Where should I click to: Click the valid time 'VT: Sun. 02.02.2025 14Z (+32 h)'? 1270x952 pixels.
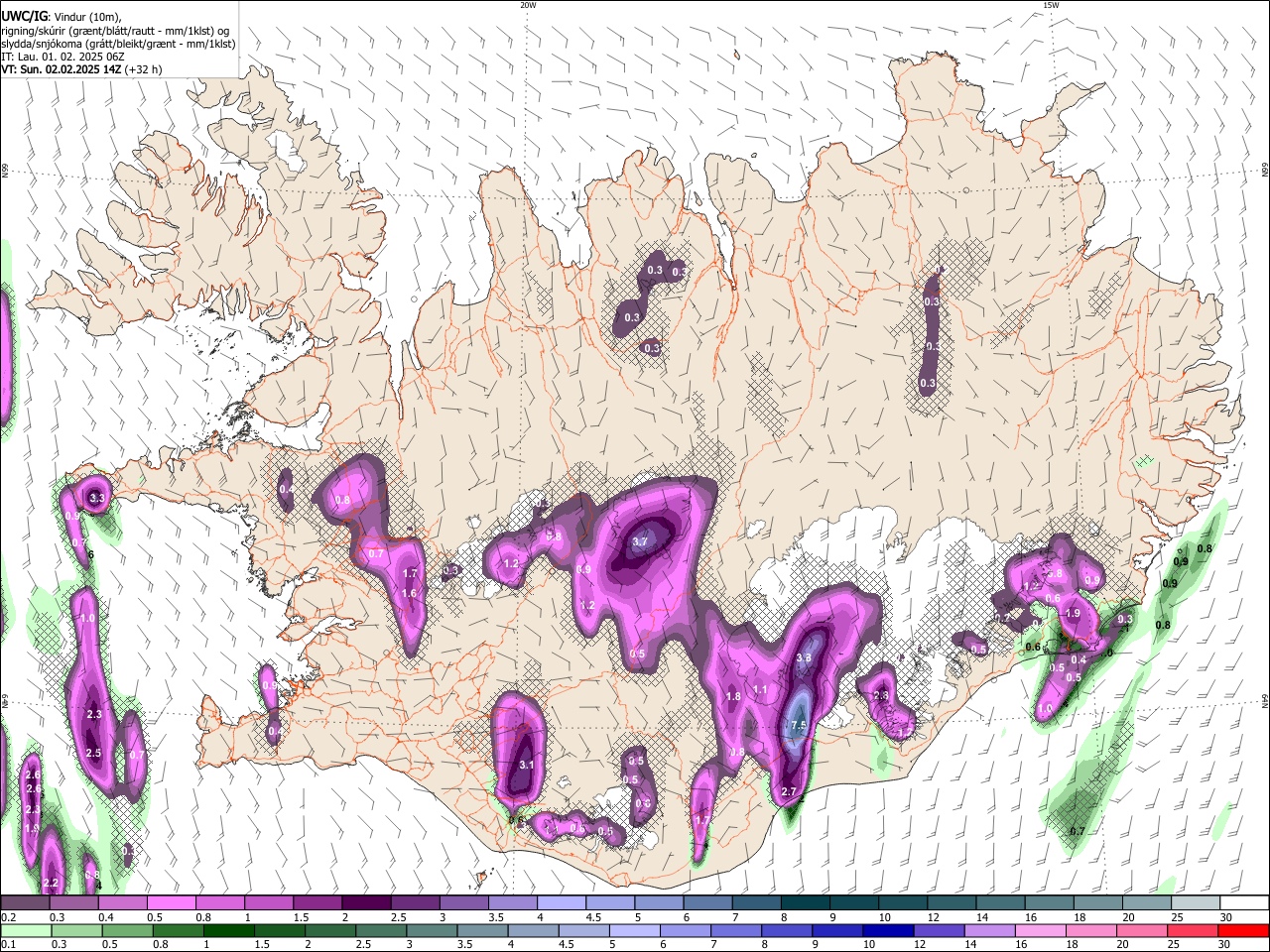point(81,69)
